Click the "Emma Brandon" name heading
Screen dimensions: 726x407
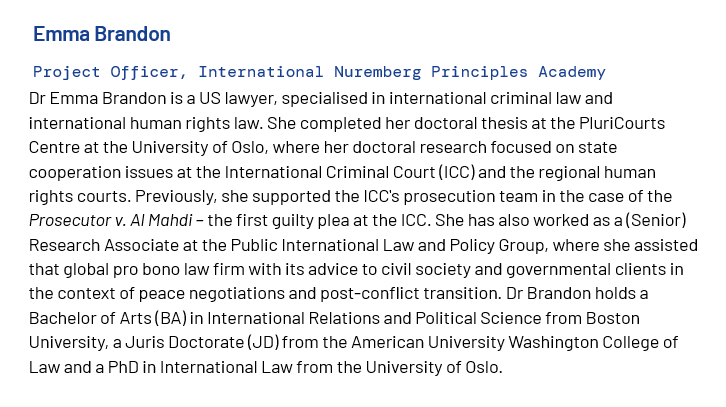tap(101, 34)
